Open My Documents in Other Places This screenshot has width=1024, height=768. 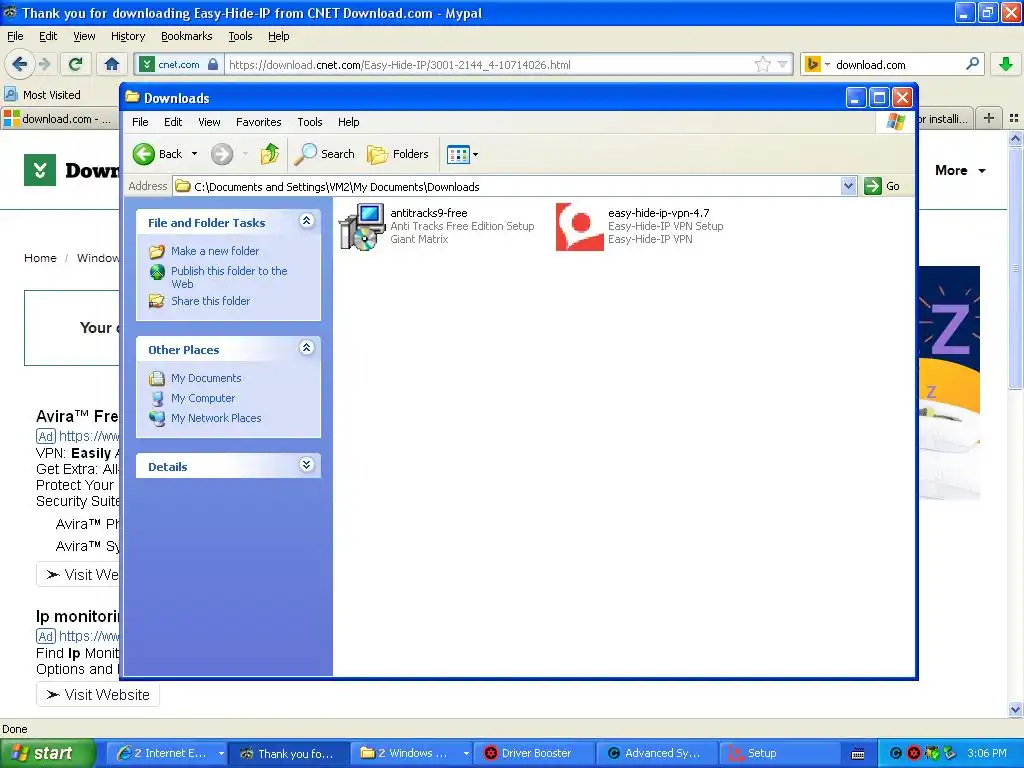[x=206, y=378]
